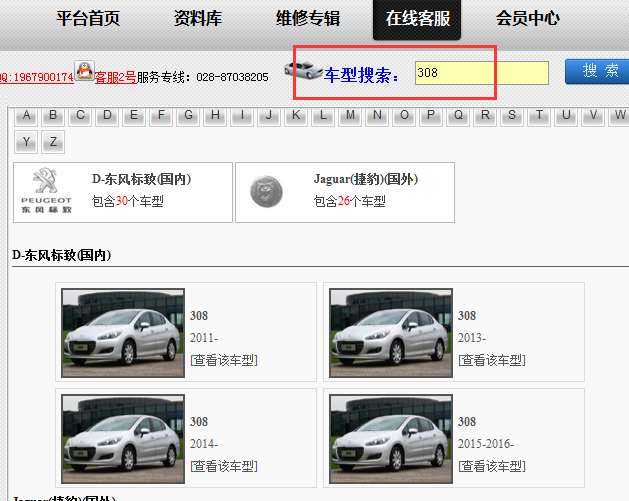Filter brands by letter J
Screen dimensions: 629x501
click(x=269, y=116)
